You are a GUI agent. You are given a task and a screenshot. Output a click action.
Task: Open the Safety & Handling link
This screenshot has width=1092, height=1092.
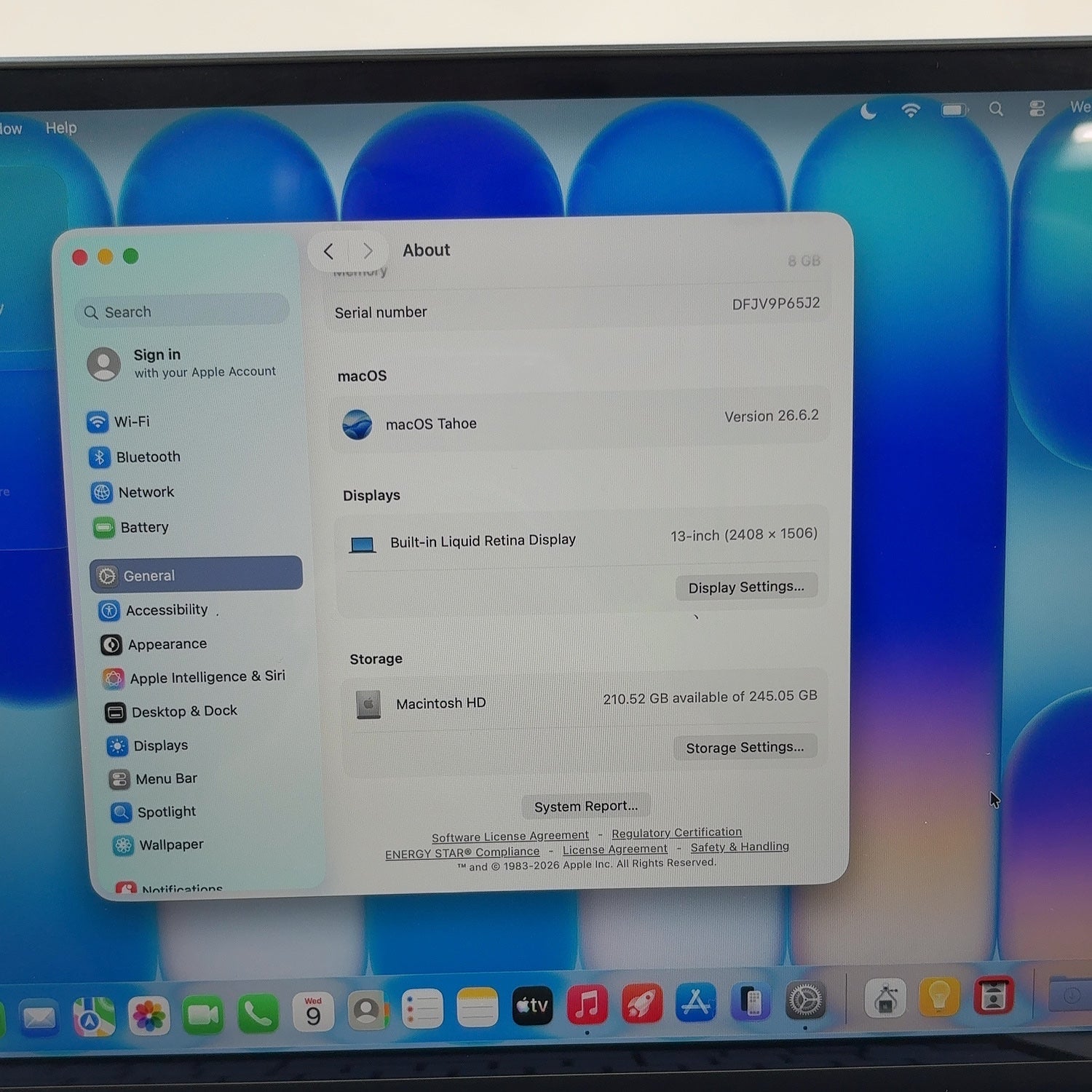pyautogui.click(x=740, y=847)
